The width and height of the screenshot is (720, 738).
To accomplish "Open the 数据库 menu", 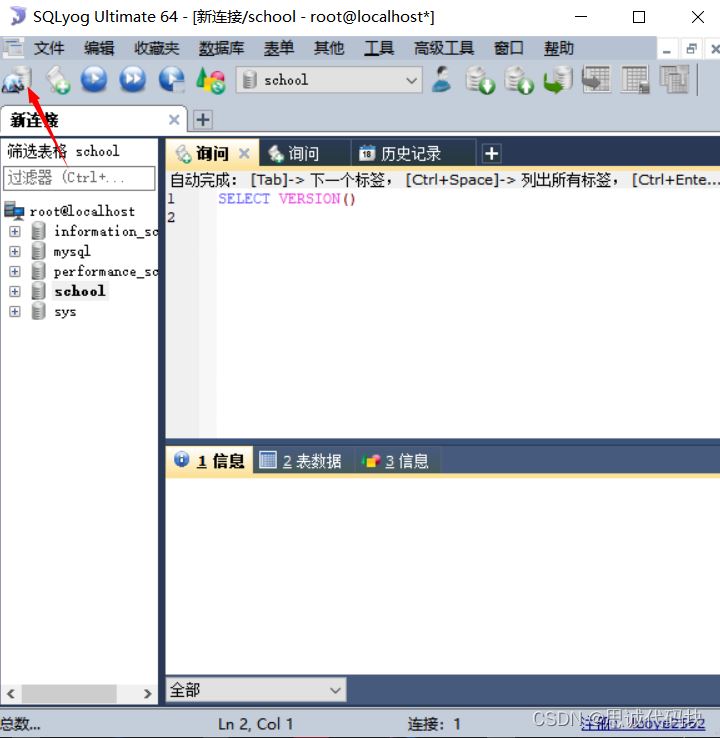I will click(x=221, y=48).
